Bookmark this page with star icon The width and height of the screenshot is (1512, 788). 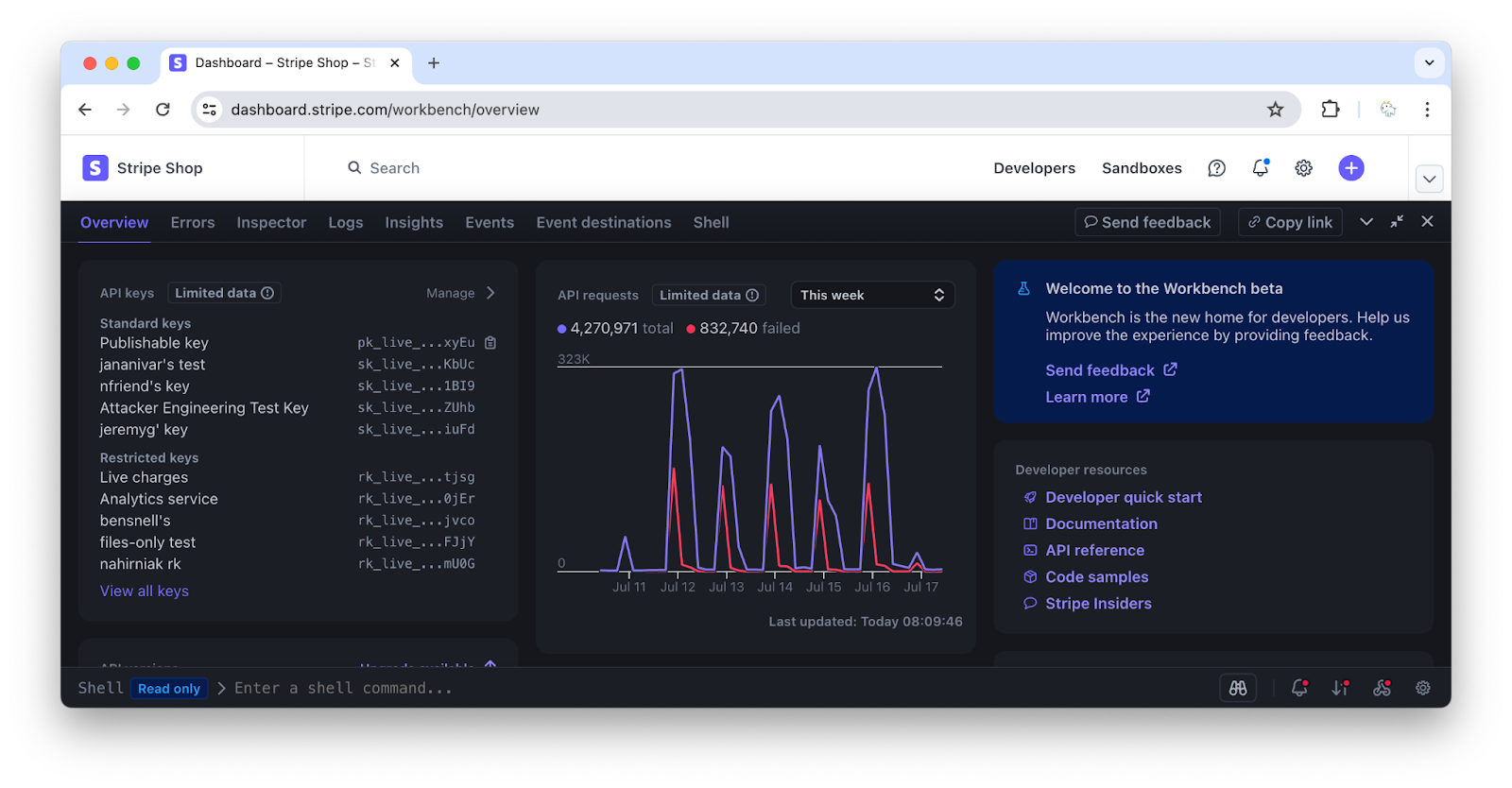pyautogui.click(x=1275, y=110)
